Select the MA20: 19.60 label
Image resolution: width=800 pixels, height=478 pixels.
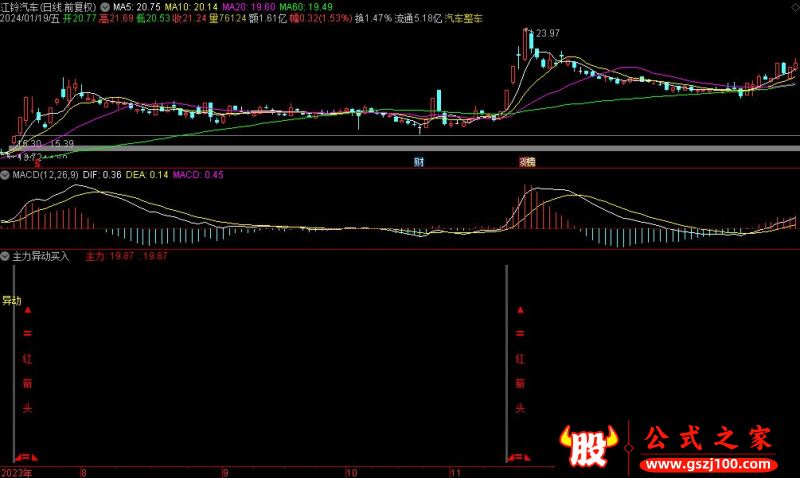[x=248, y=7]
